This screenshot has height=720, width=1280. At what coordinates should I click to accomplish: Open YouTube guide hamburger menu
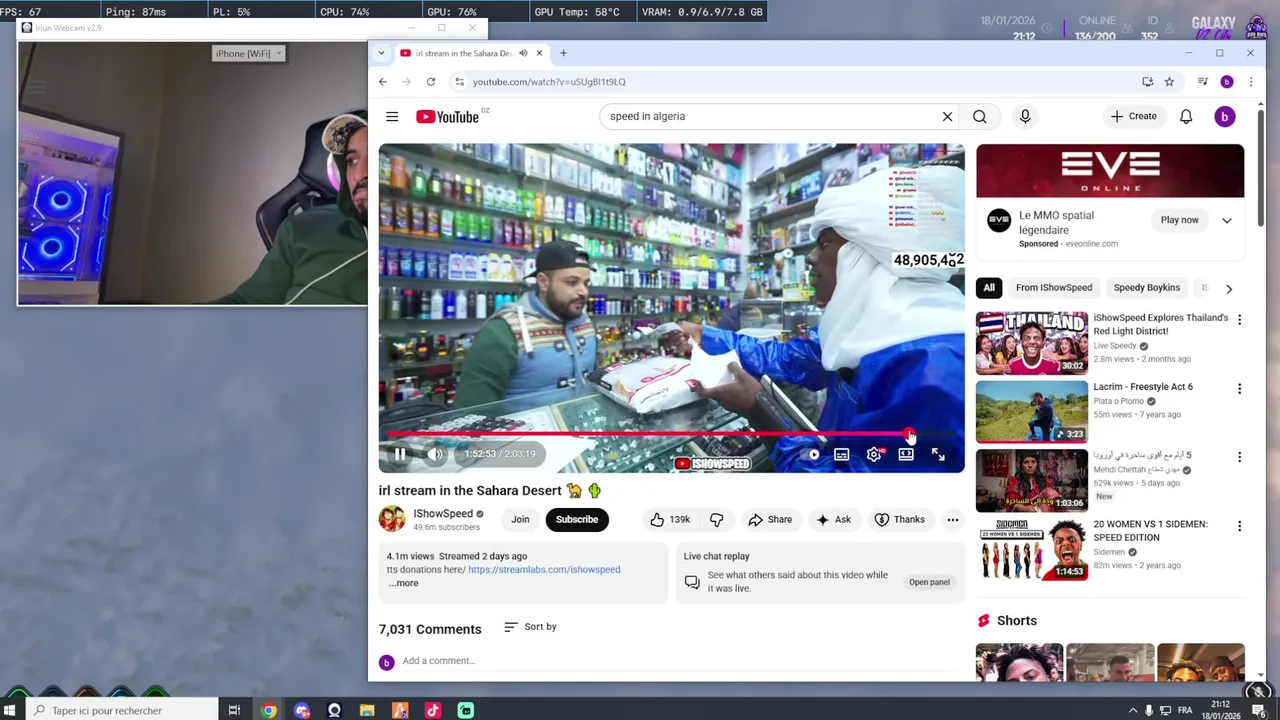(392, 117)
